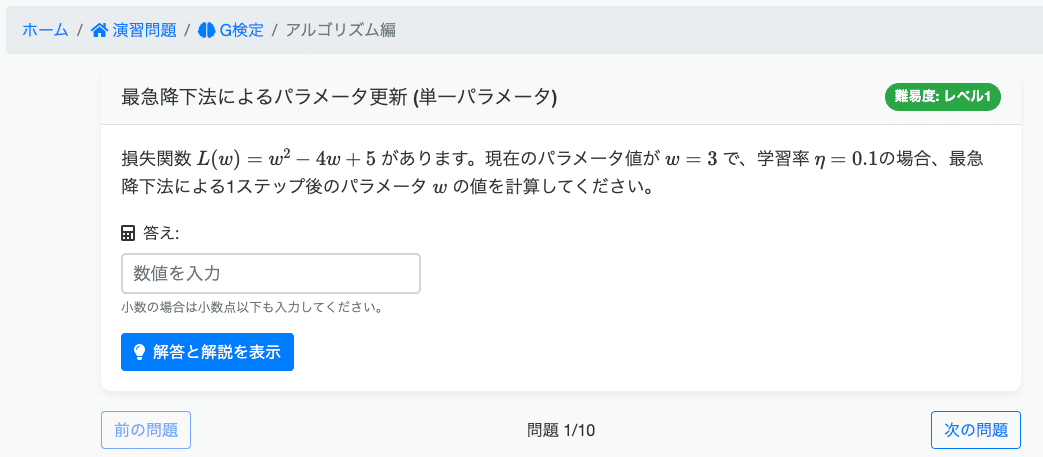This screenshot has width=1043, height=457.
Task: Click the 小数の場合は小数点以下も入力 hint text
Action: [x=251, y=309]
